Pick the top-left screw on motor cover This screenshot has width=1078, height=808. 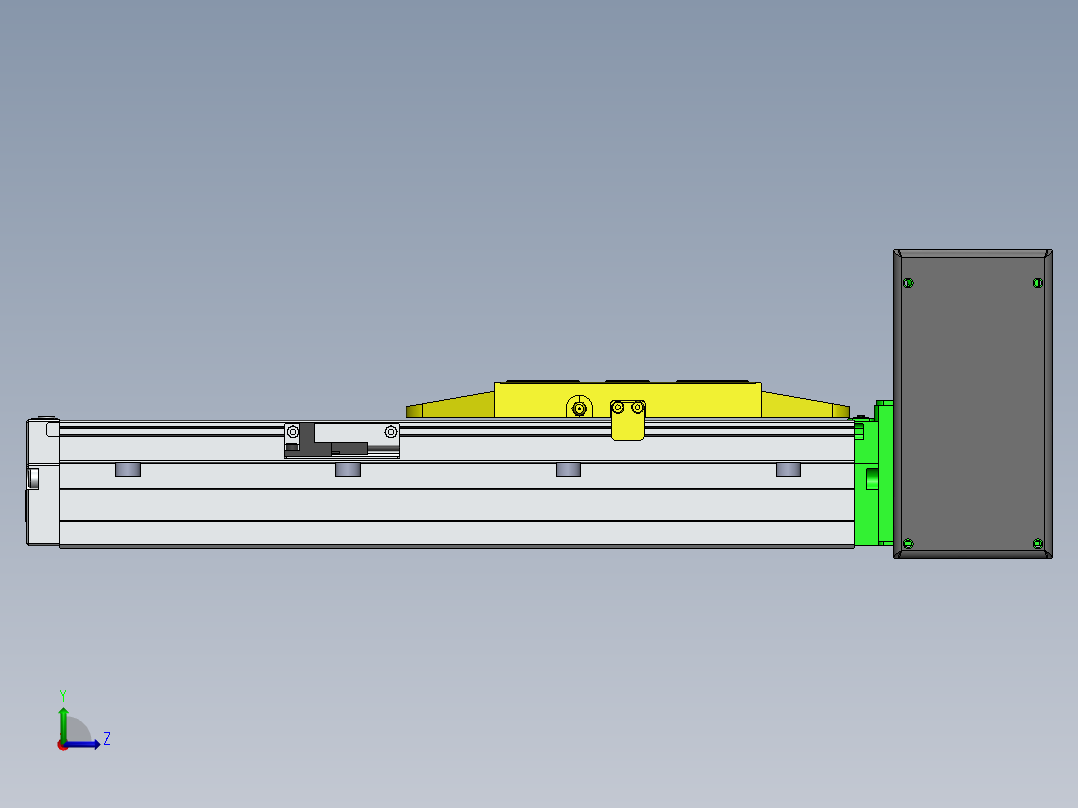pos(908,283)
